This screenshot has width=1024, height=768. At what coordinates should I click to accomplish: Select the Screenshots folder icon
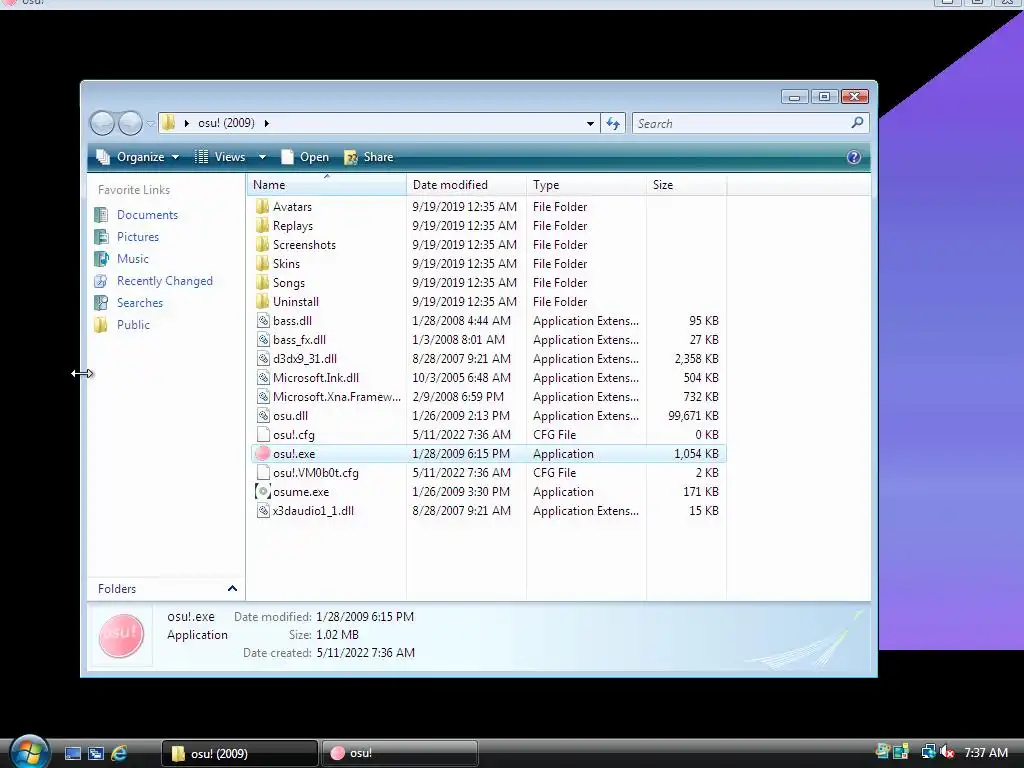(x=263, y=244)
